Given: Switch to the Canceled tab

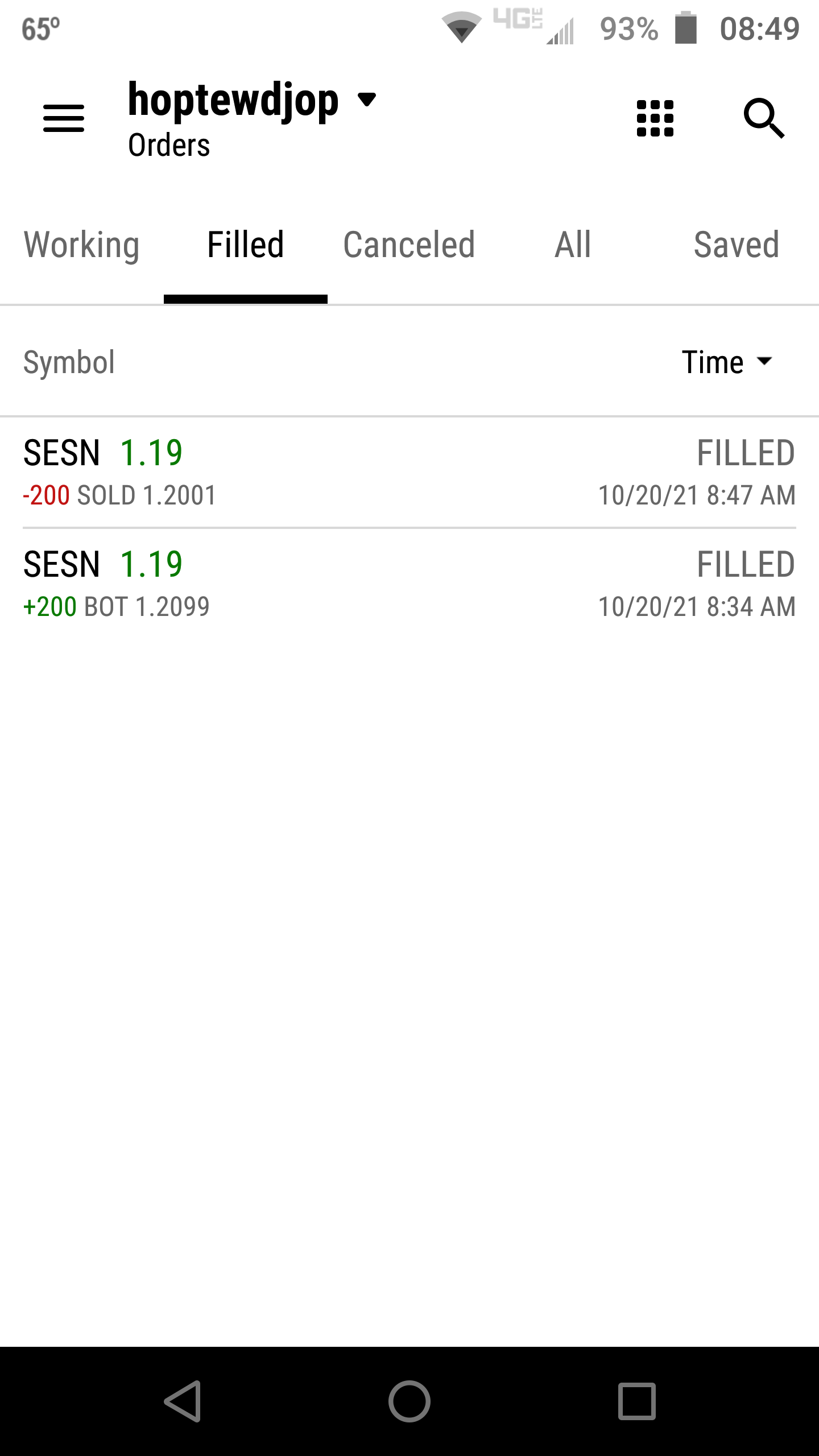Looking at the screenshot, I should 409,245.
